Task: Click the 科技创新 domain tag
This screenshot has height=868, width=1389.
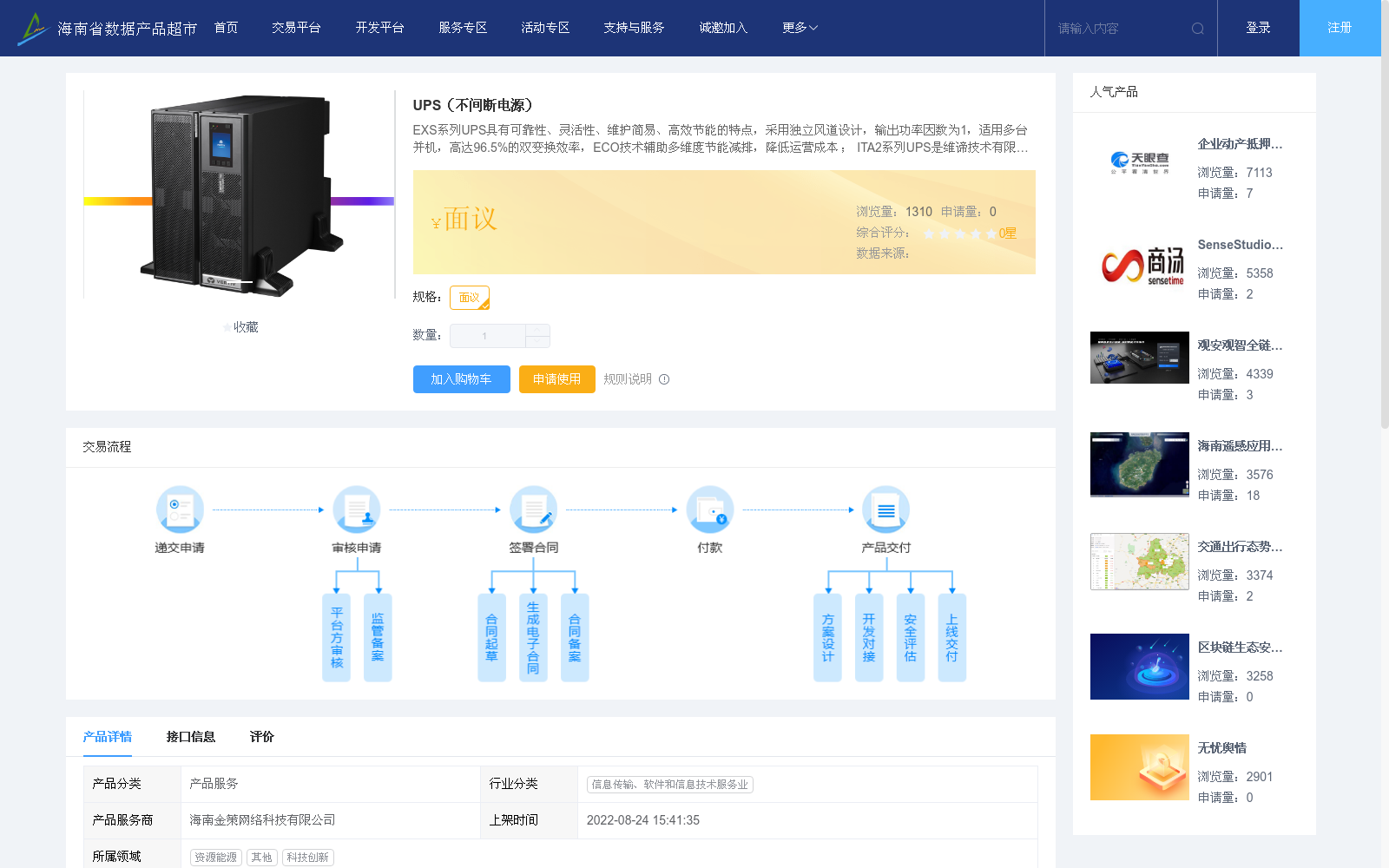Action: click(x=308, y=858)
